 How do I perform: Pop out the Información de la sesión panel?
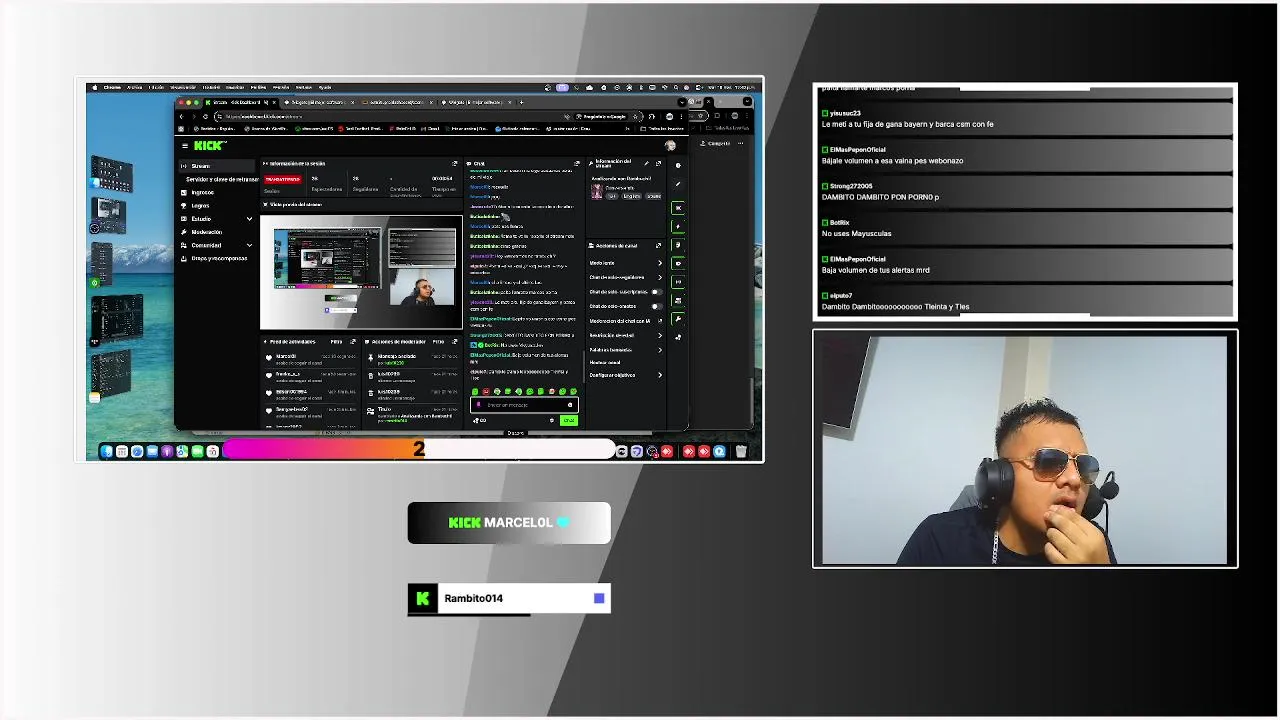pos(455,163)
